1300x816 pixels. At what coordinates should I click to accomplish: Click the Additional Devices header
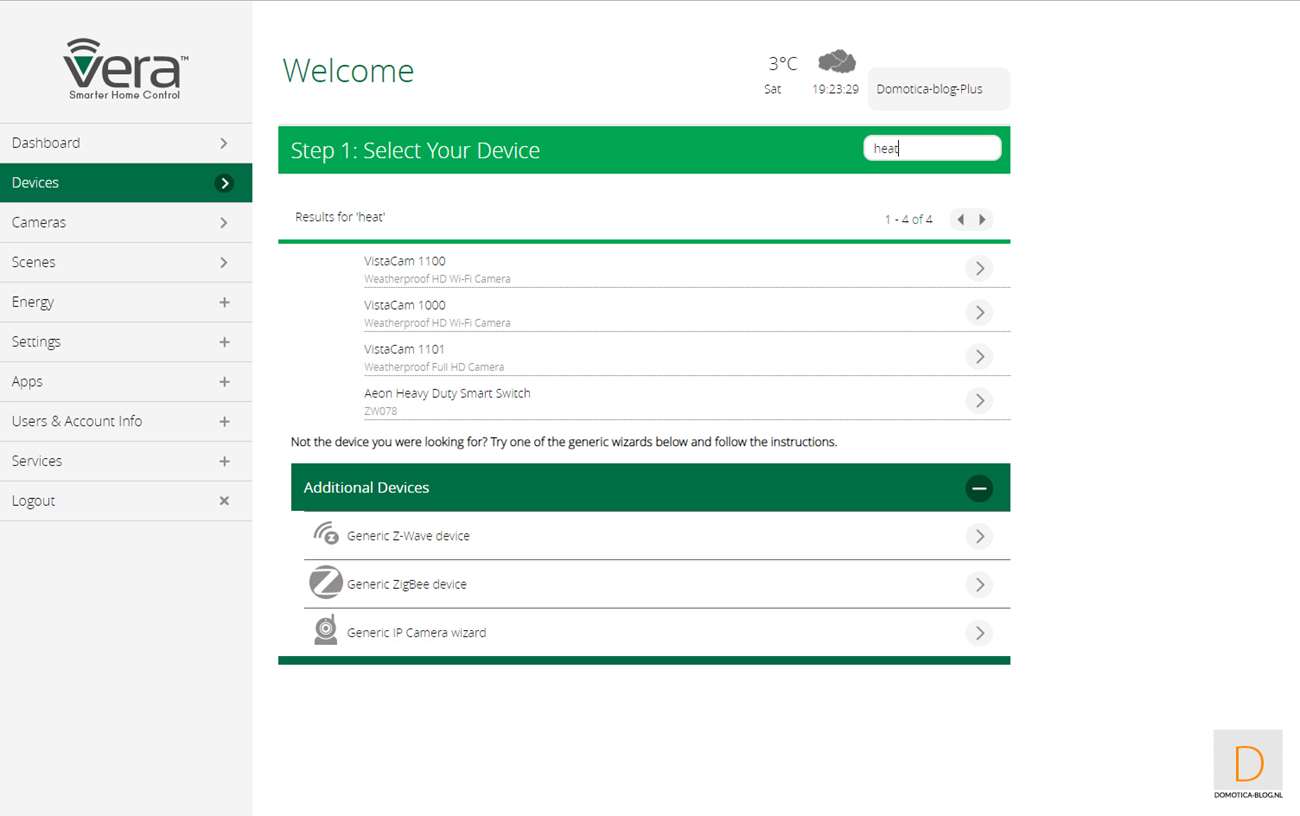coord(650,488)
